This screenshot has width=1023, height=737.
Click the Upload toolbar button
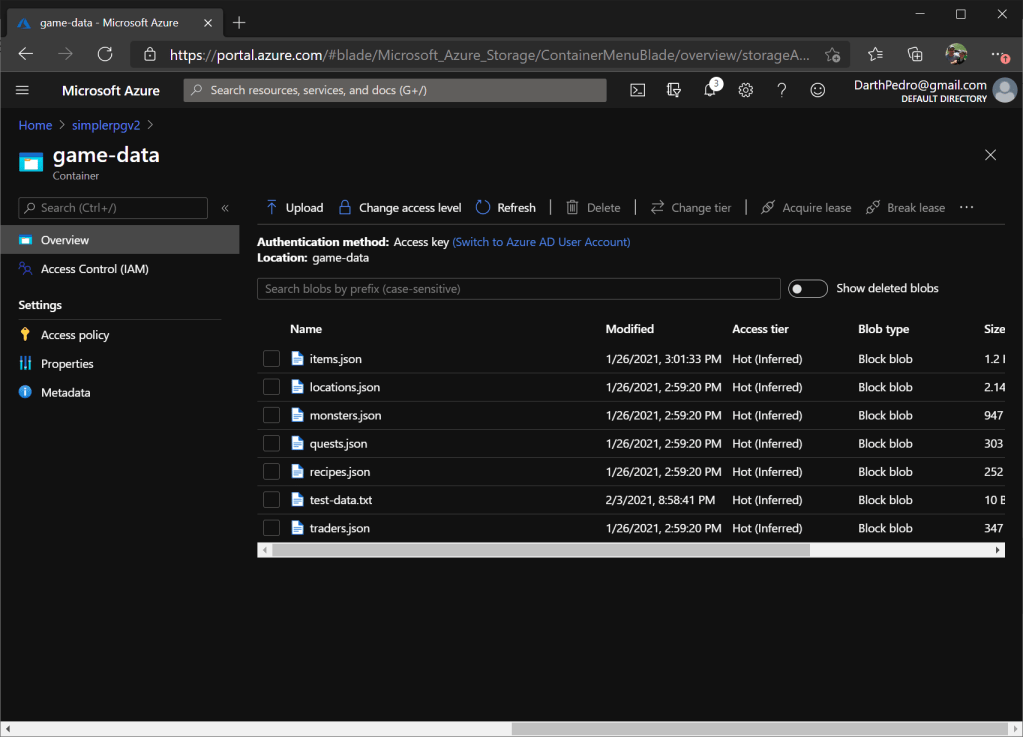[294, 208]
